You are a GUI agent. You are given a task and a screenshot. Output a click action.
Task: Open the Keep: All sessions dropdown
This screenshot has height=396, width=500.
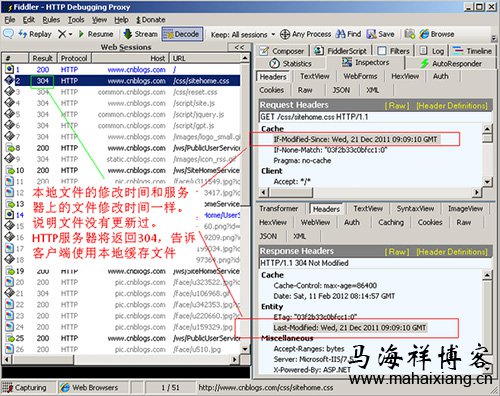243,34
